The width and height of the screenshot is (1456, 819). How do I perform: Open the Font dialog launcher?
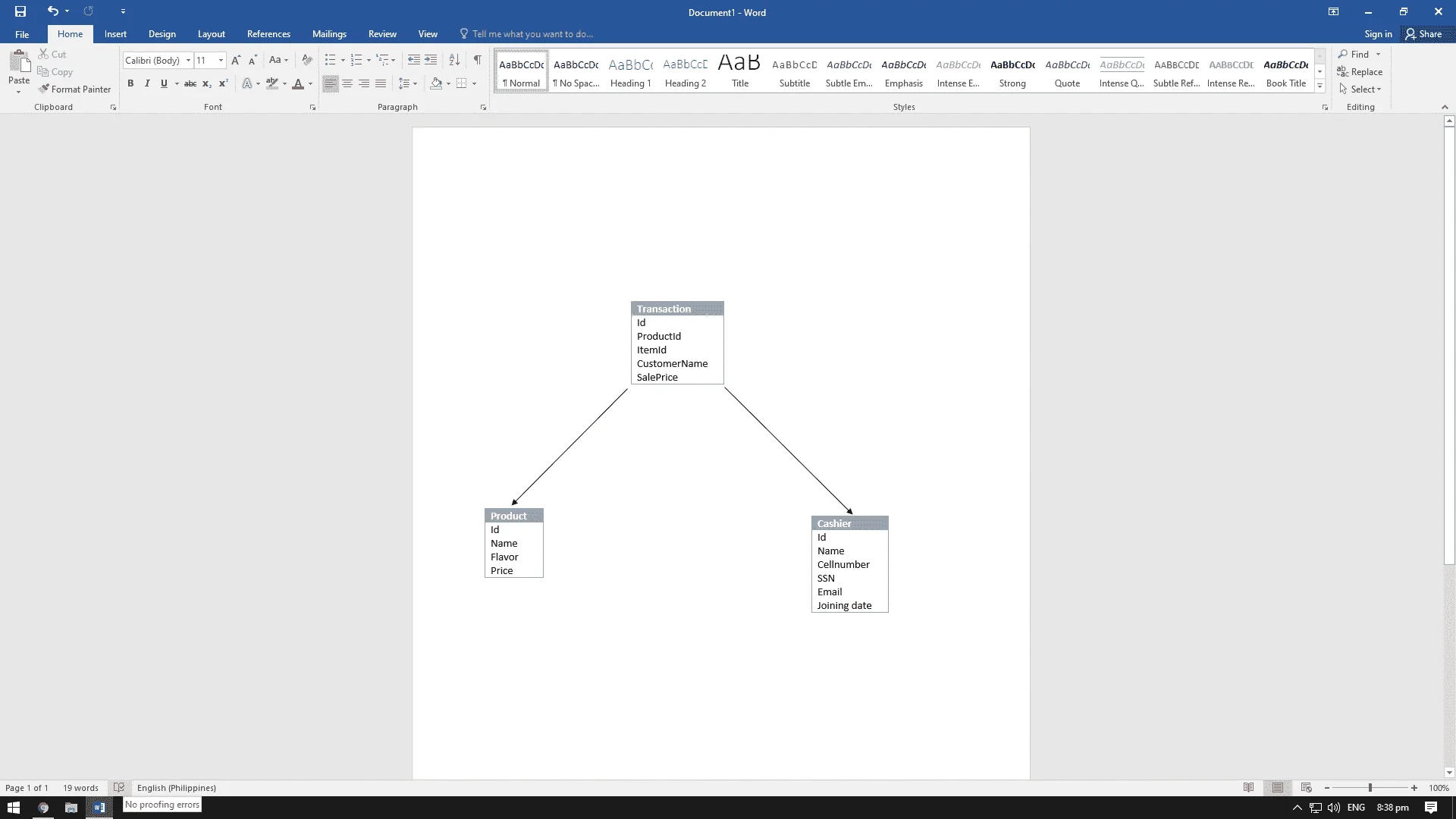312,108
